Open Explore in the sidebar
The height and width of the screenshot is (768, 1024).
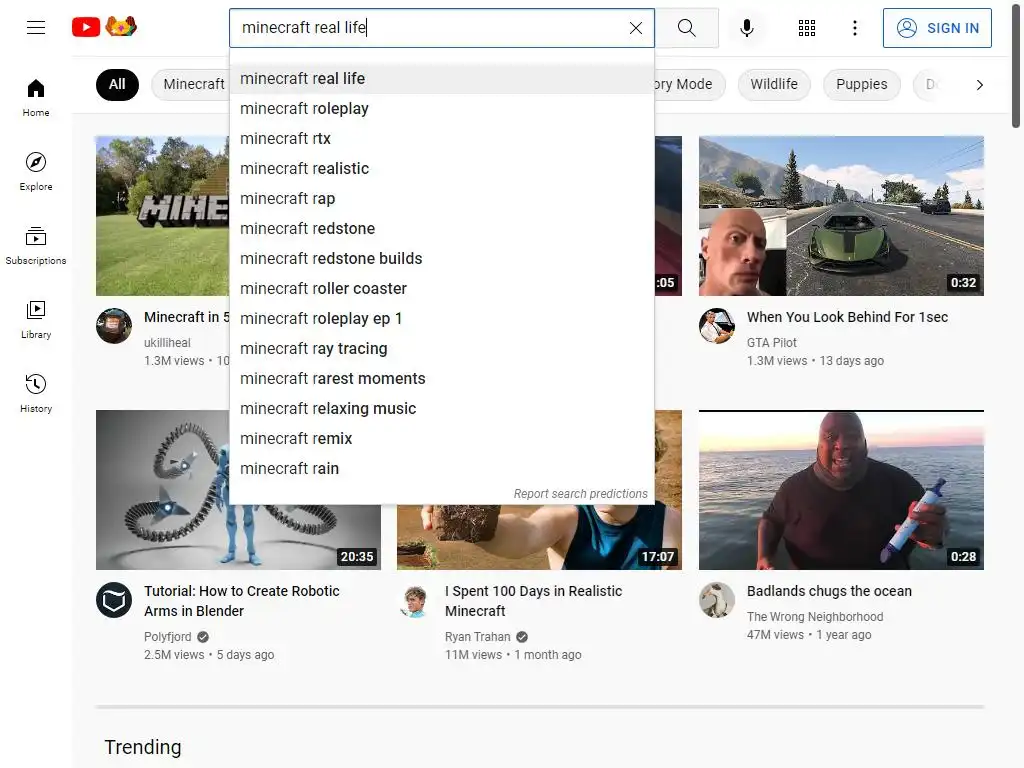point(36,172)
